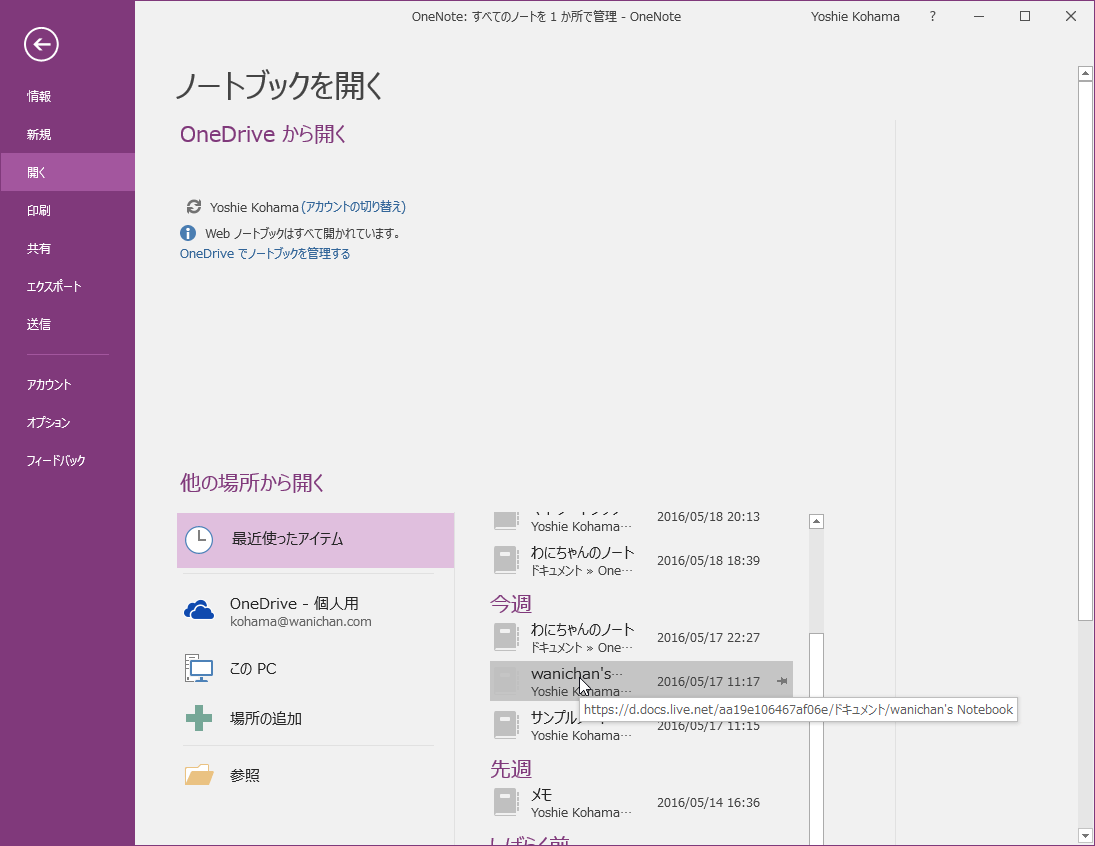Click the main page scrollbar thumb
Image resolution: width=1095 pixels, height=846 pixels.
[x=1085, y=350]
